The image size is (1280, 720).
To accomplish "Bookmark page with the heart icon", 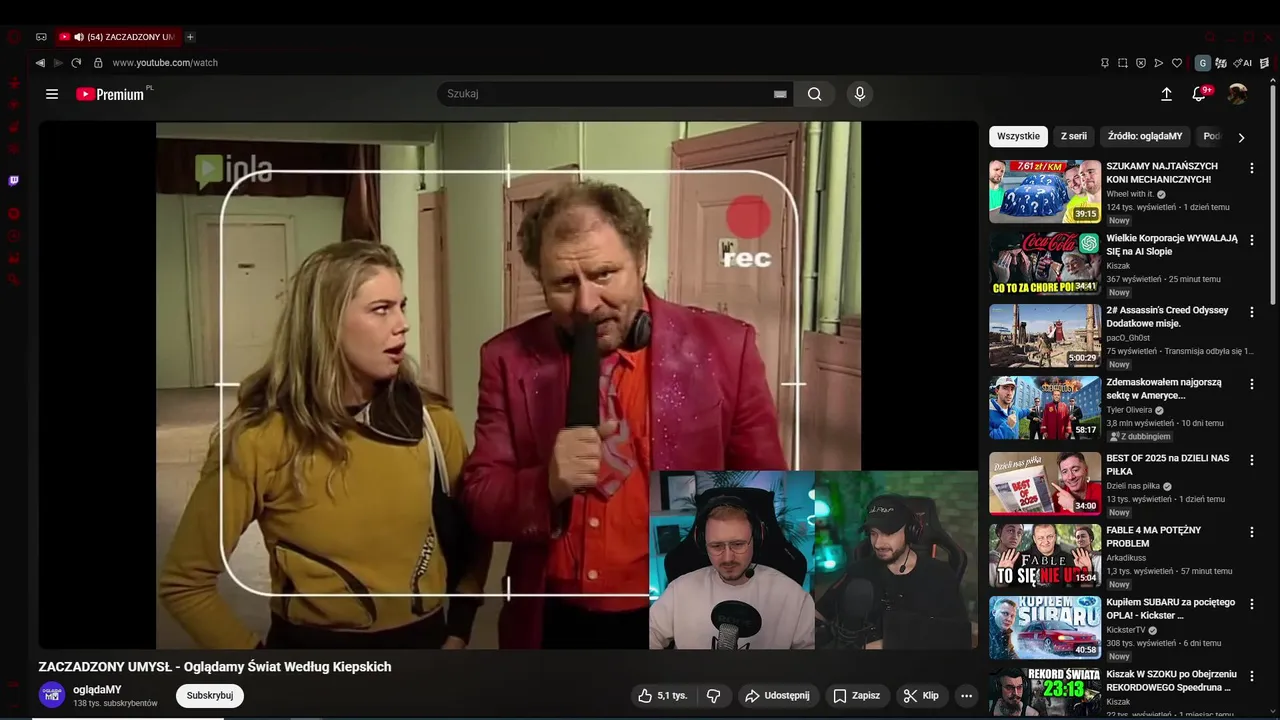I will 1177,63.
